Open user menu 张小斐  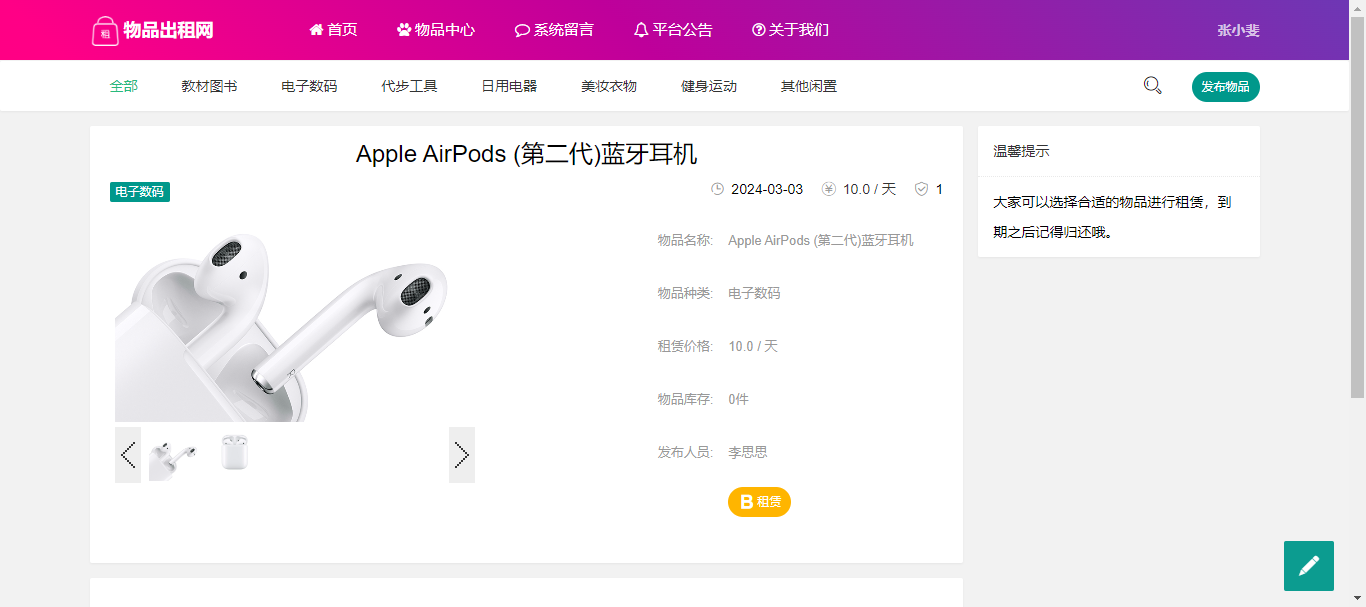[x=1238, y=30]
